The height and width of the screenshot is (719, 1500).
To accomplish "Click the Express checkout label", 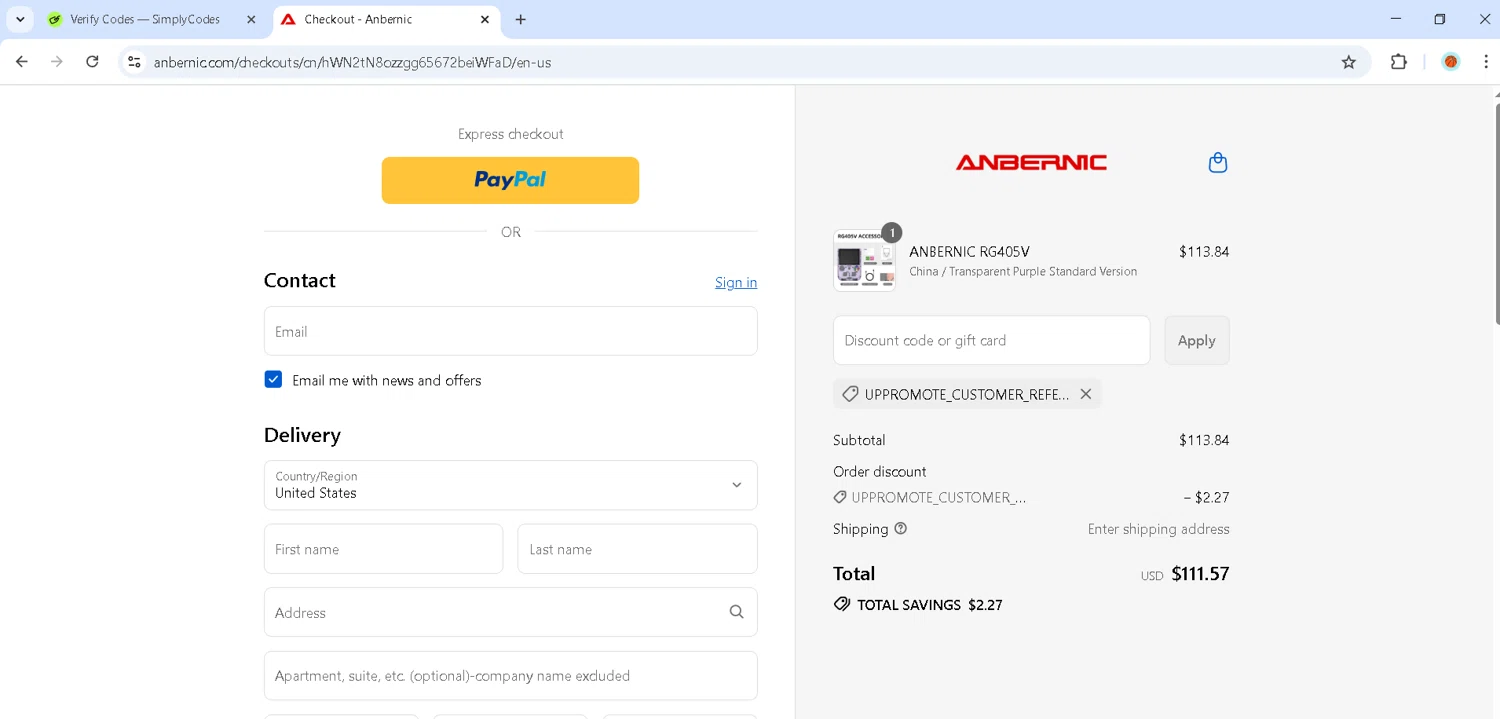I will pyautogui.click(x=510, y=134).
